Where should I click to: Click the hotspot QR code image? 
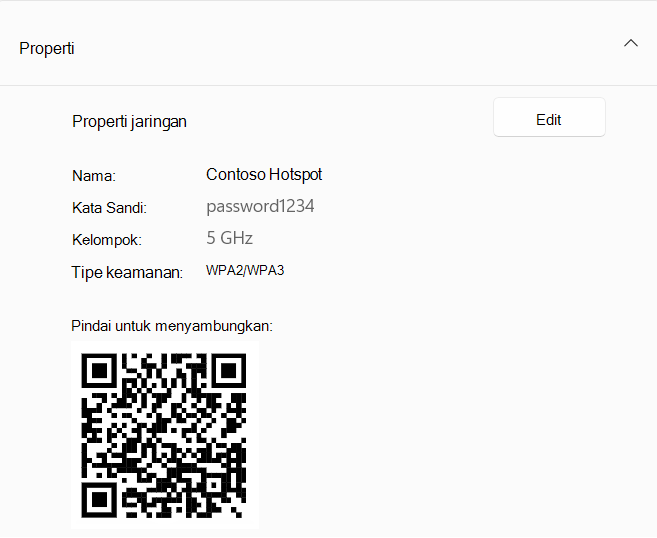point(165,435)
